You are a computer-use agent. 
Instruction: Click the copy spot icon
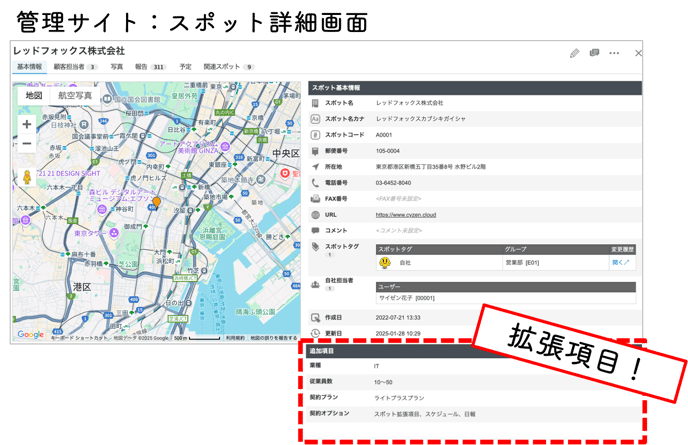coord(594,53)
